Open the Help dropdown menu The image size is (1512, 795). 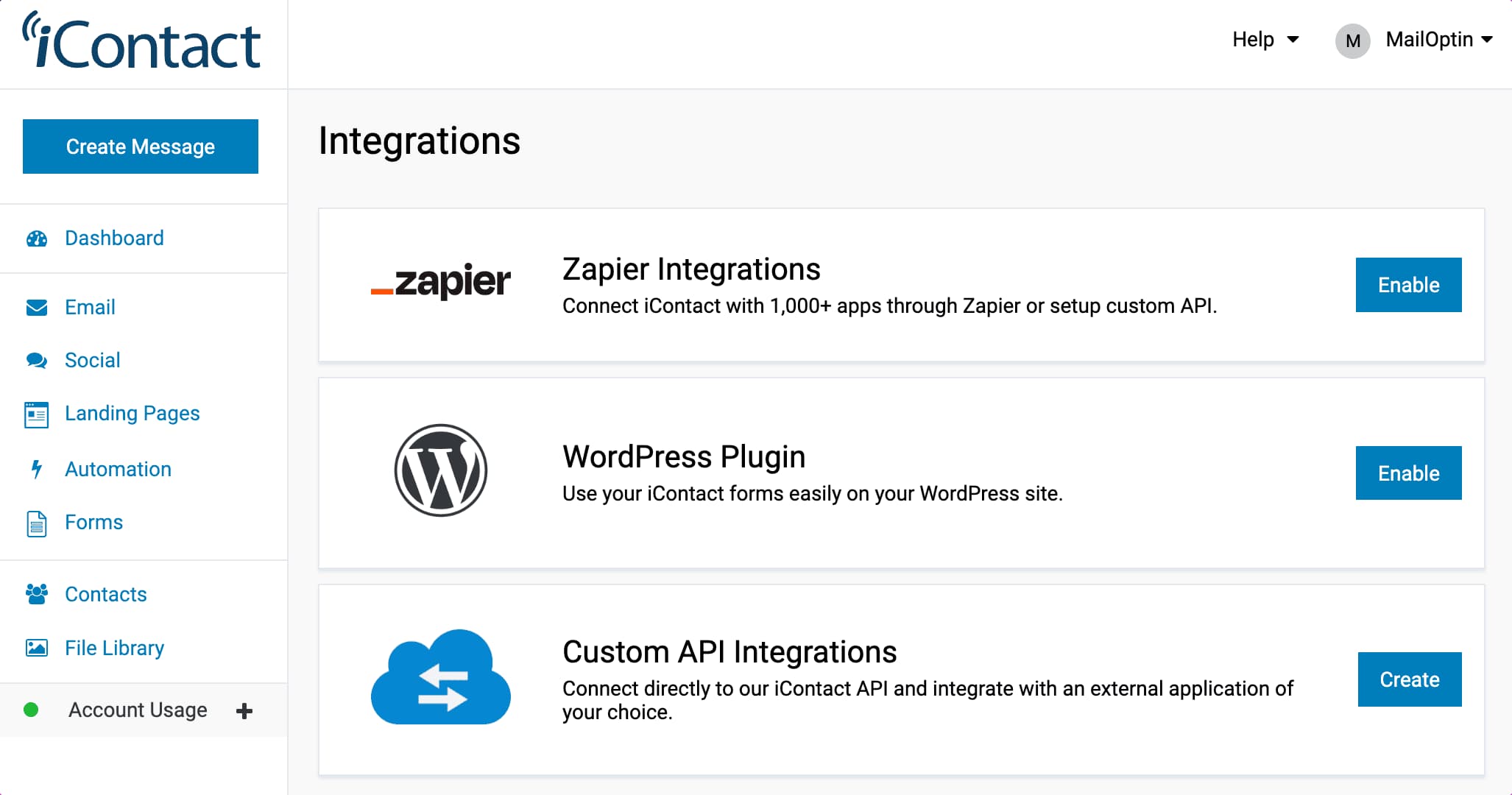pyautogui.click(x=1265, y=39)
